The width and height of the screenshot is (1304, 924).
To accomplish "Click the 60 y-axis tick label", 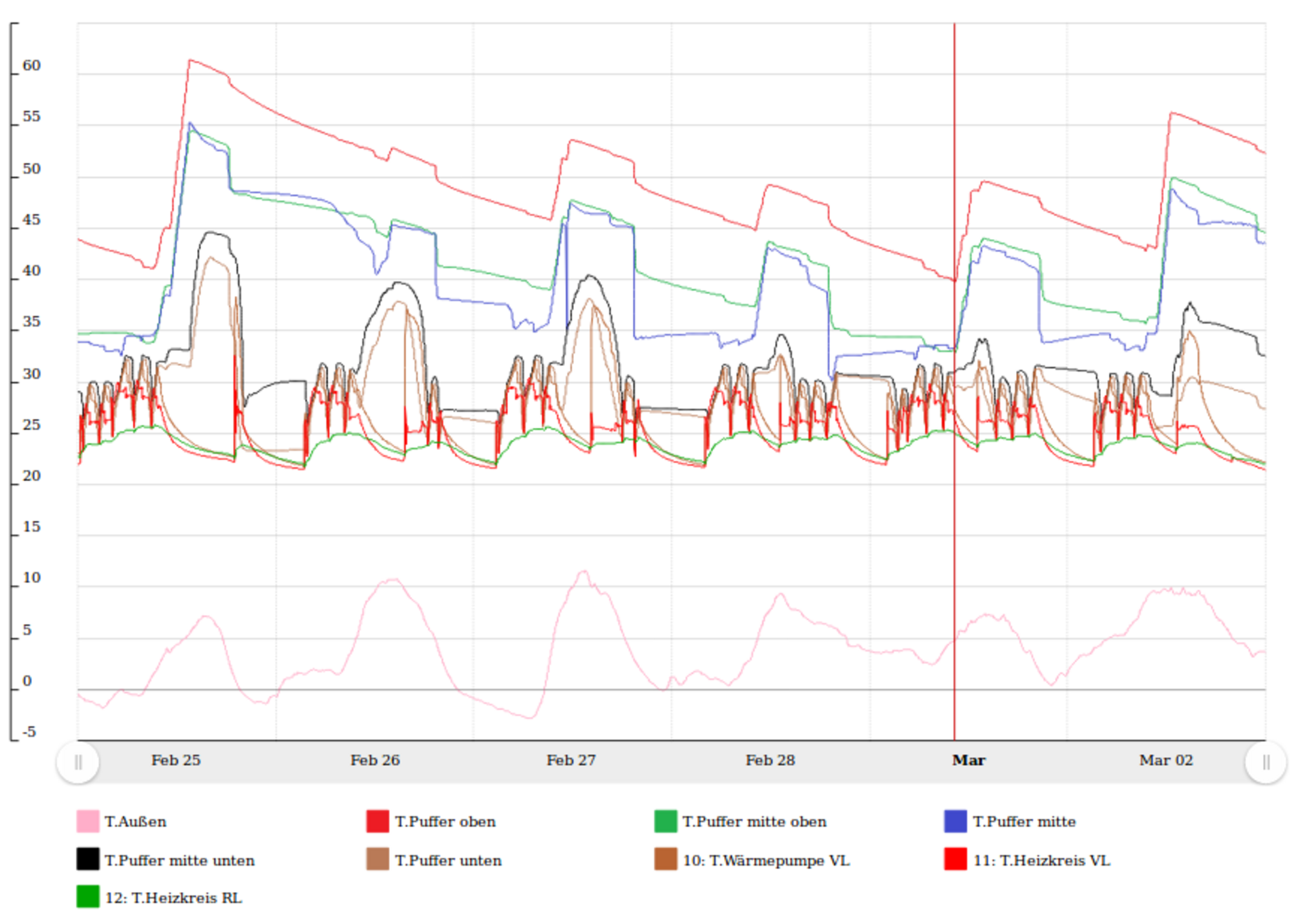I will click(x=31, y=66).
